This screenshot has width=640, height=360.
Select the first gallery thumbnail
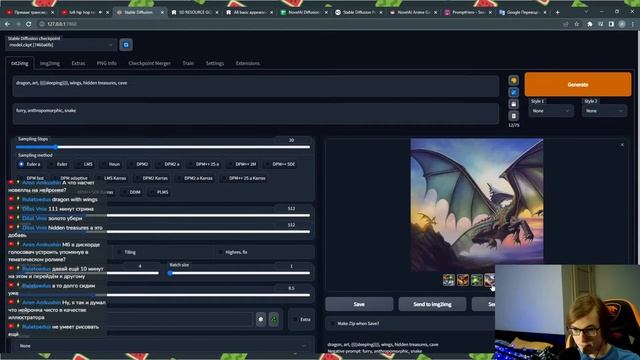[449, 280]
